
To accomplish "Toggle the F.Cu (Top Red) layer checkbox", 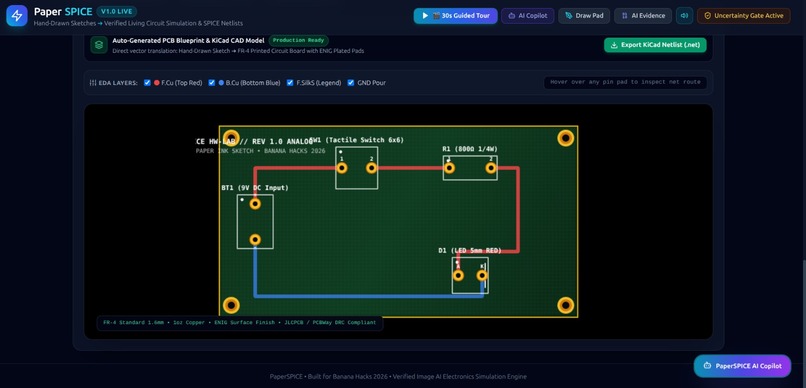I will (148, 83).
